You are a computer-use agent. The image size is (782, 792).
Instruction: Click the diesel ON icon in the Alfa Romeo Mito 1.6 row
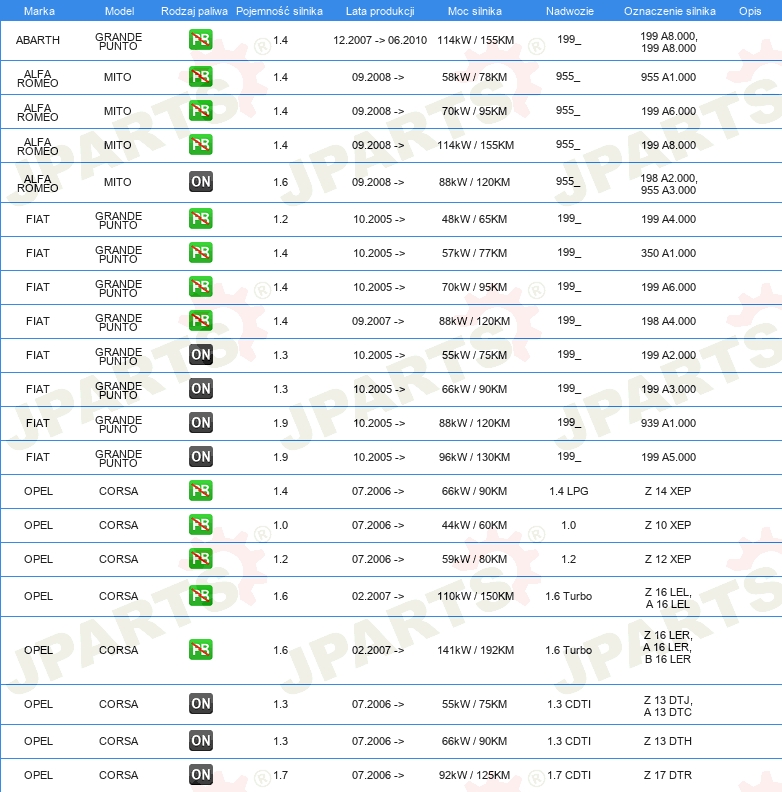click(x=201, y=182)
